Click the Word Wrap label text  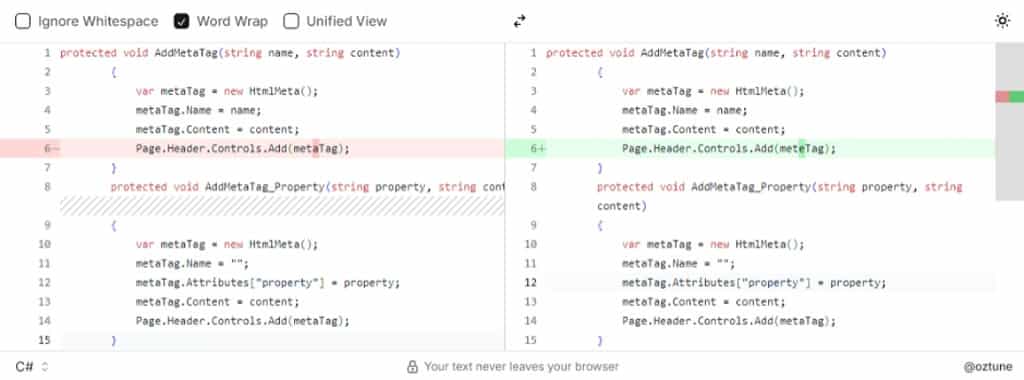point(232,22)
